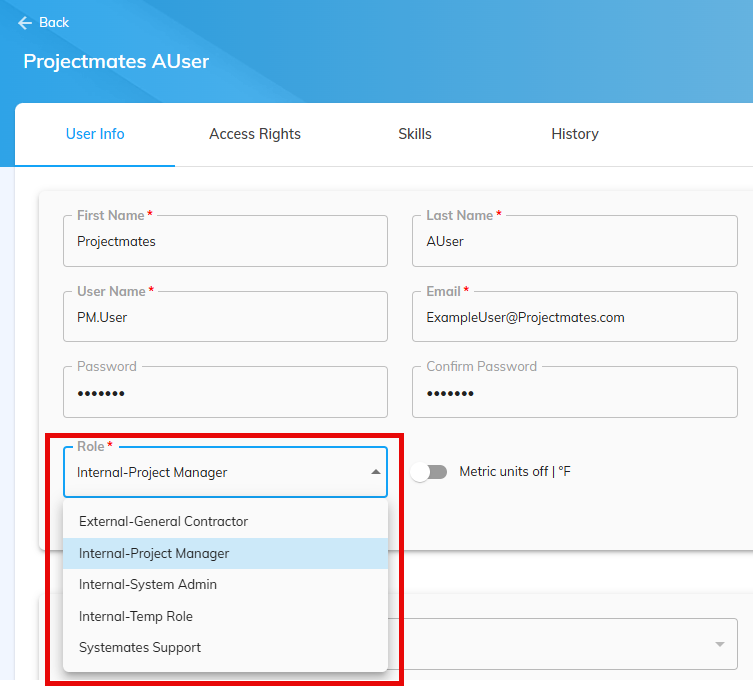Screen dimensions: 753x686
Task: Click the Confirm Password field
Action: click(x=575, y=392)
